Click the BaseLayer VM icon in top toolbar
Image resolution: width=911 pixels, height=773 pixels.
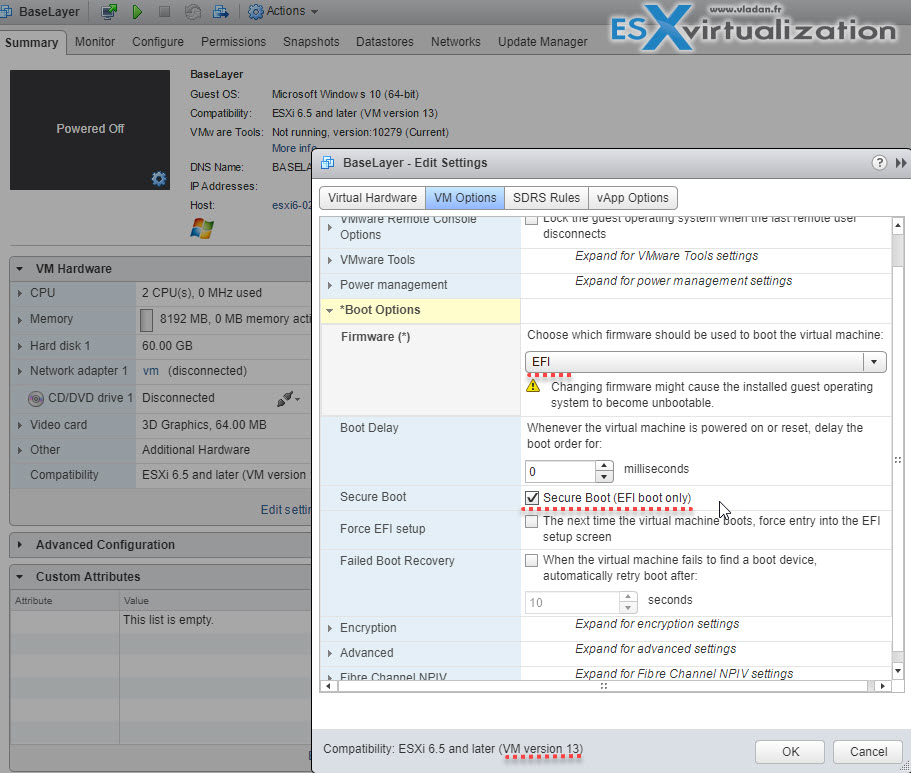[x=5, y=11]
